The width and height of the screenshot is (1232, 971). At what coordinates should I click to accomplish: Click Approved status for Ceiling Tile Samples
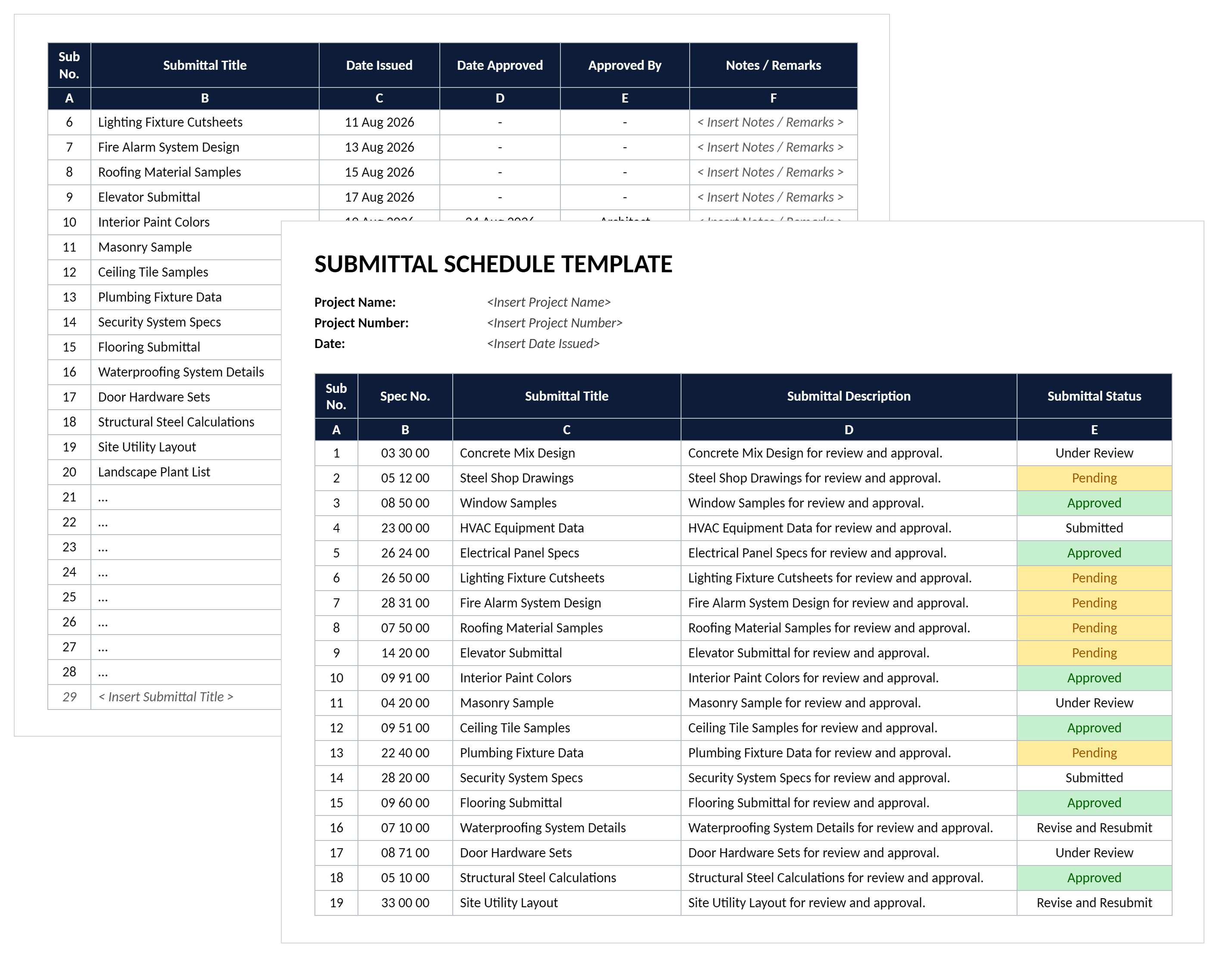pyautogui.click(x=1094, y=728)
